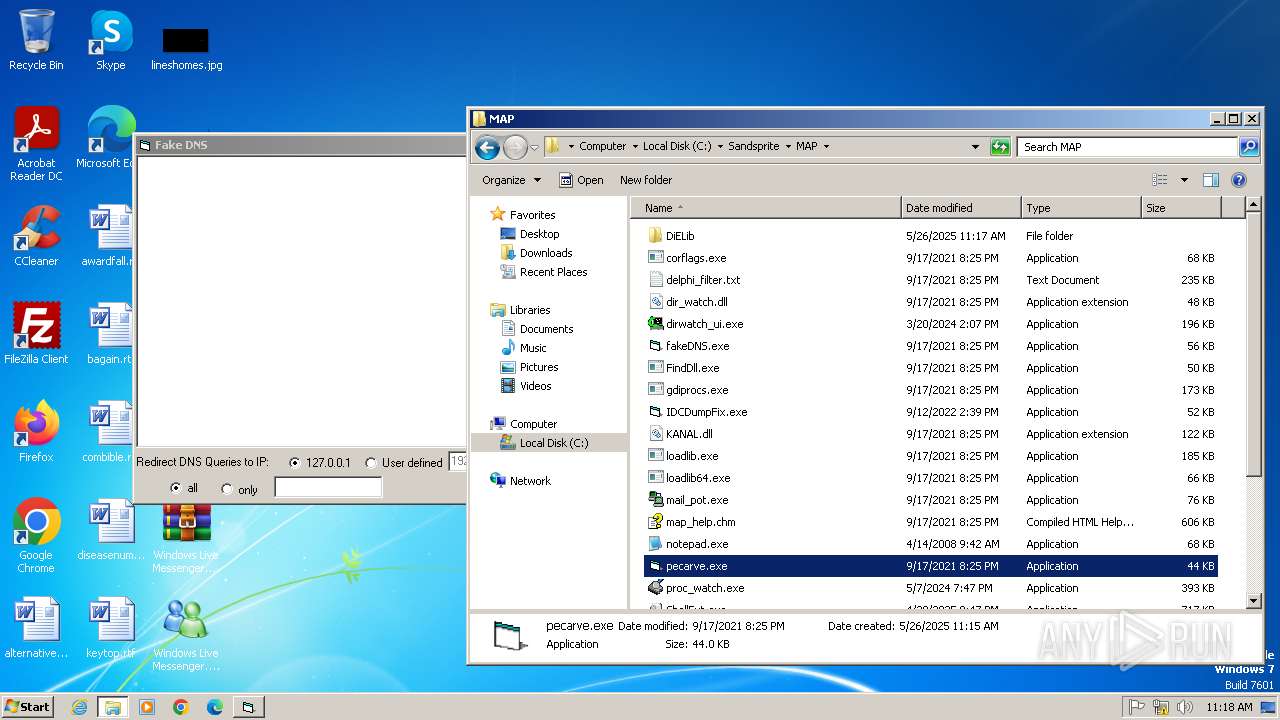The height and width of the screenshot is (720, 1280).
Task: Select User defined radio button
Action: pos(371,463)
